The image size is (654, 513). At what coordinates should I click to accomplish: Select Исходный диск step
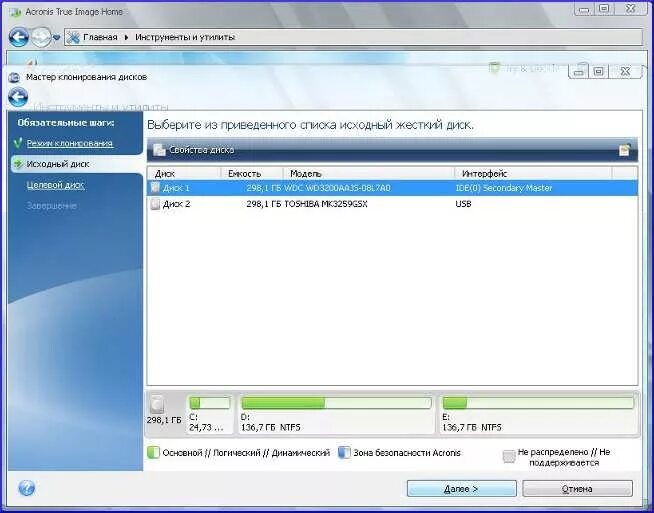click(58, 164)
